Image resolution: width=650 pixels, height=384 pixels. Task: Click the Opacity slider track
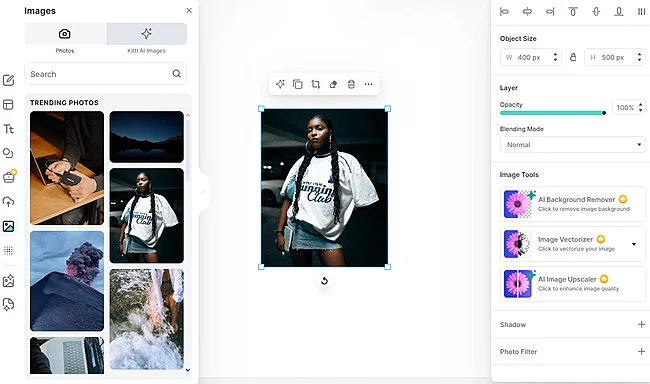point(553,113)
